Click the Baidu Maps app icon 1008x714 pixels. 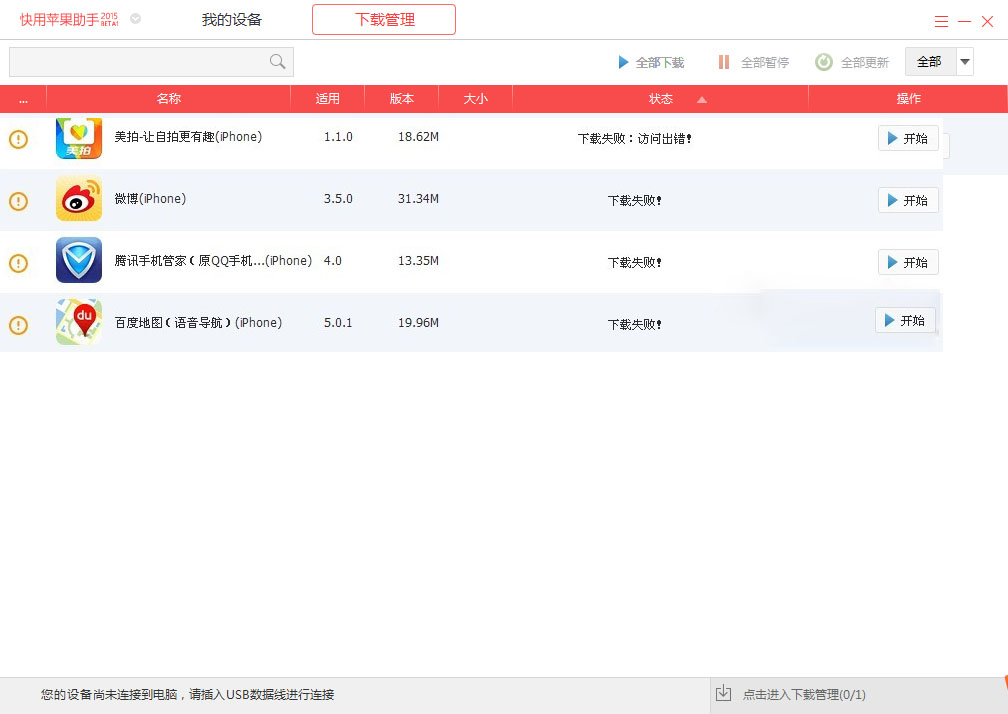point(79,322)
